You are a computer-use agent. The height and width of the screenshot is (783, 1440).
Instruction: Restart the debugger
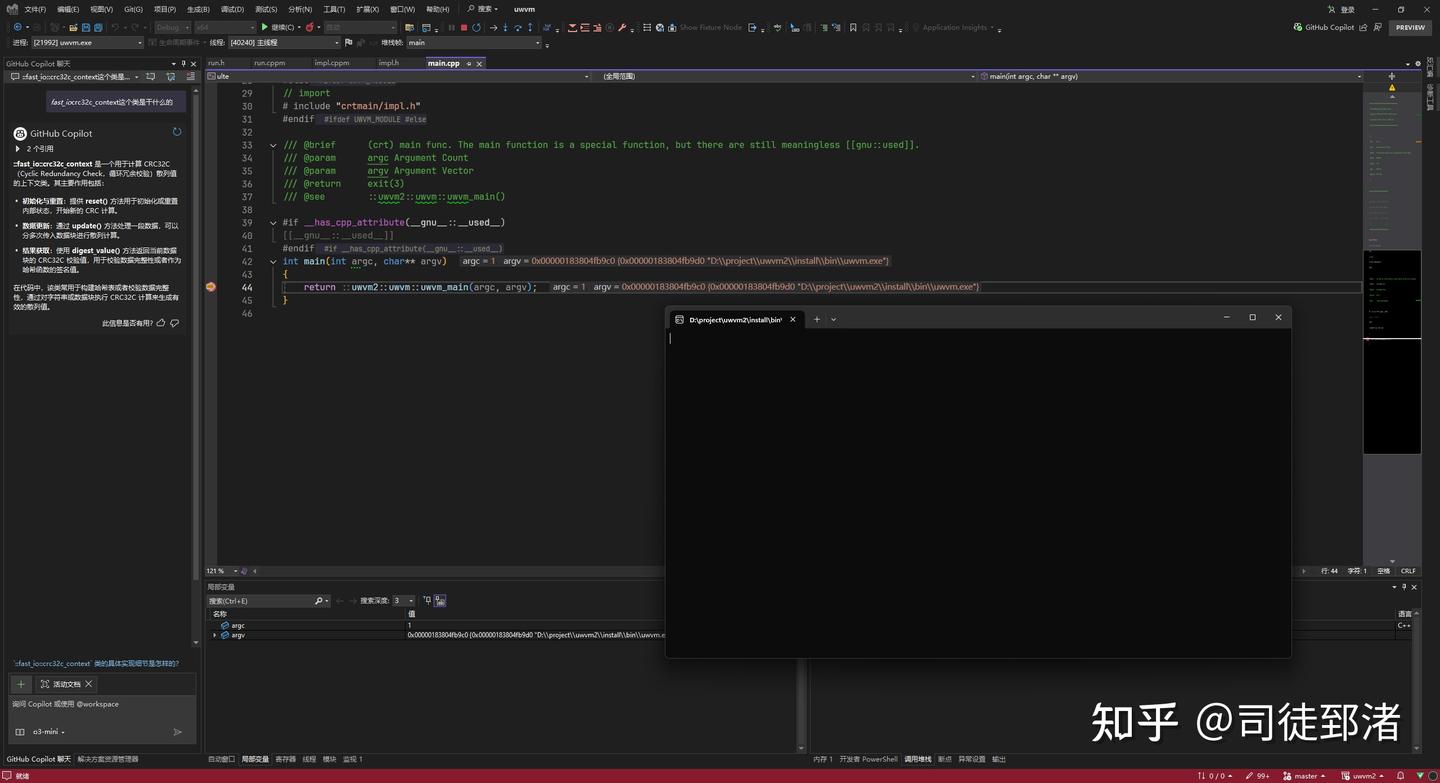(476, 27)
